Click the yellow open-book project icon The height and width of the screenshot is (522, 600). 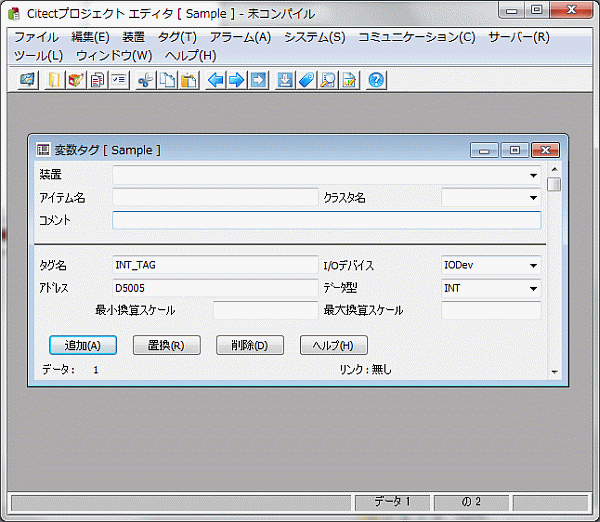[54, 80]
